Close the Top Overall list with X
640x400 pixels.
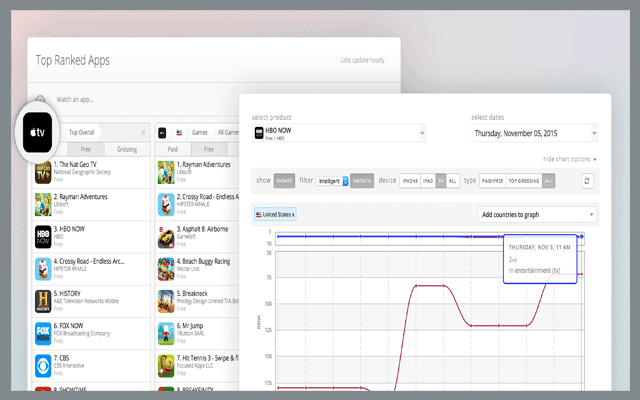(x=143, y=133)
